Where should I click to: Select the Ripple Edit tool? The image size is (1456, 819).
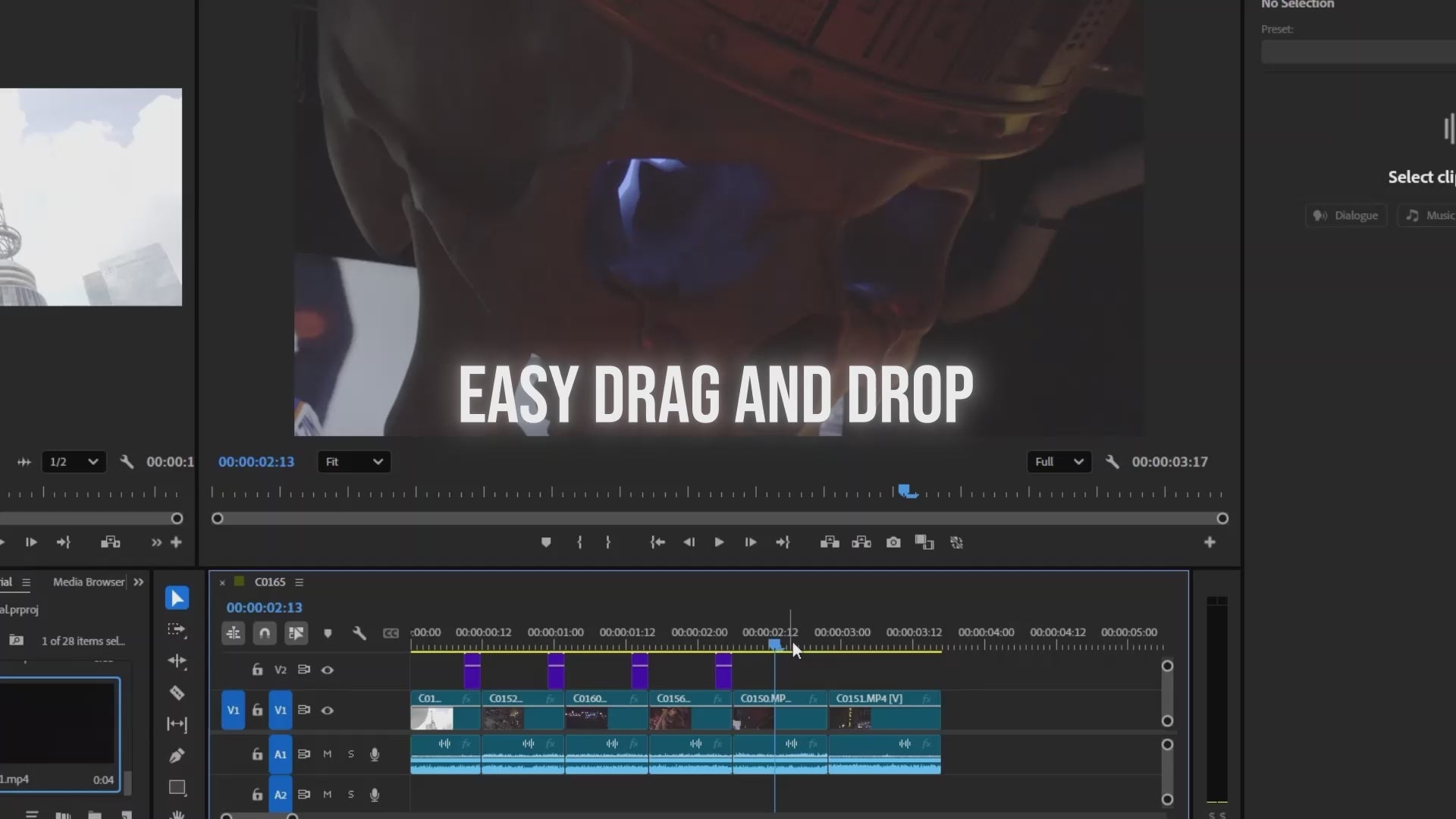pyautogui.click(x=177, y=661)
